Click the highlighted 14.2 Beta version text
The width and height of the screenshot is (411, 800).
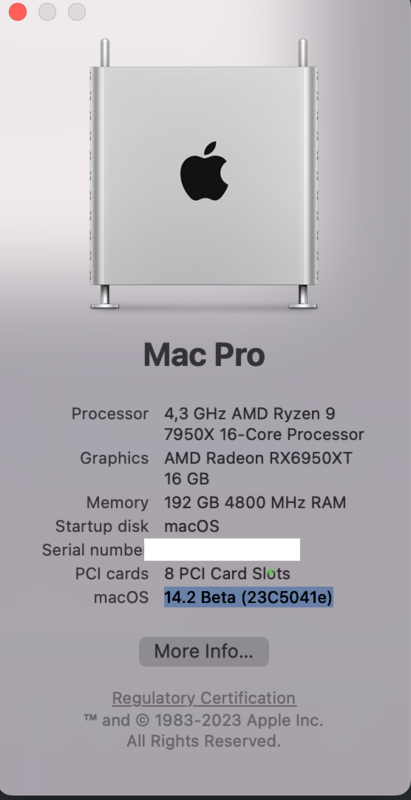248,597
